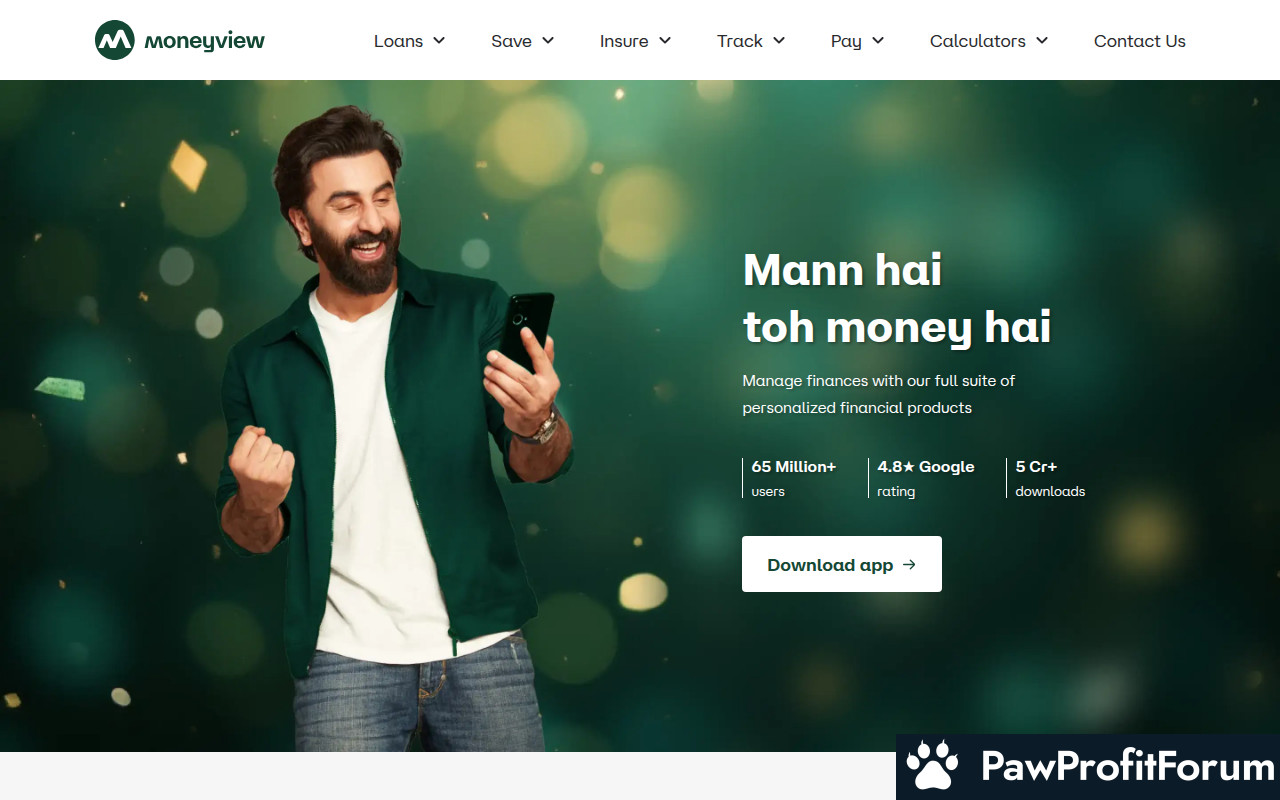Click the moneyview wordmark in header
Screen dimensions: 1280x800
[x=205, y=42]
